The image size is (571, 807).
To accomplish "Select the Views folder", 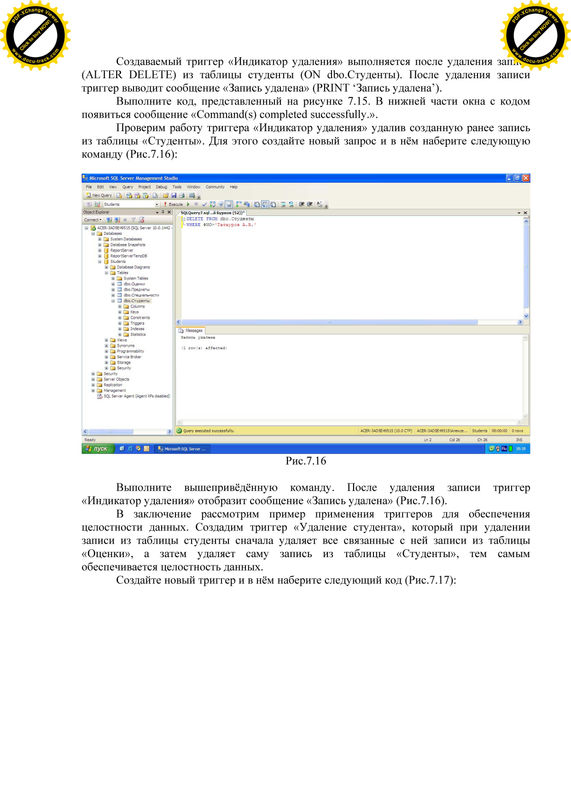I will tap(122, 340).
